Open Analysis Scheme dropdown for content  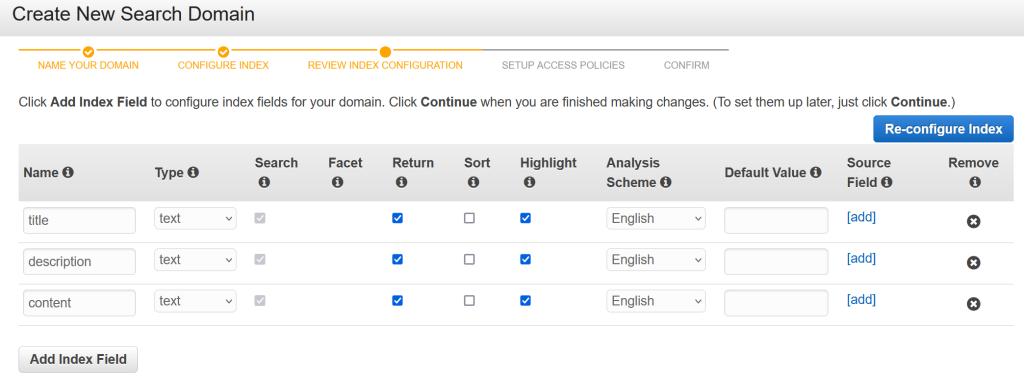[x=656, y=301]
